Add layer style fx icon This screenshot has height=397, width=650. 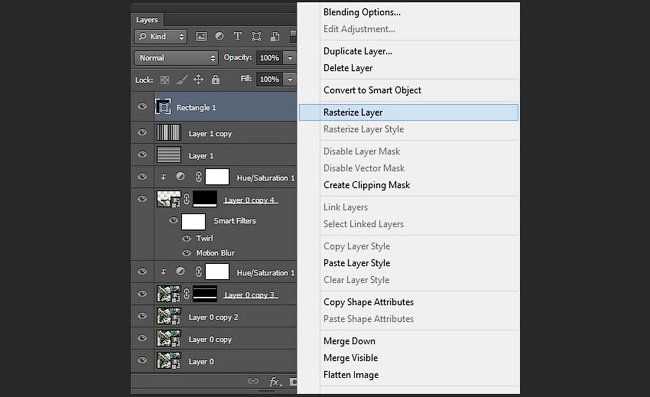[x=274, y=381]
